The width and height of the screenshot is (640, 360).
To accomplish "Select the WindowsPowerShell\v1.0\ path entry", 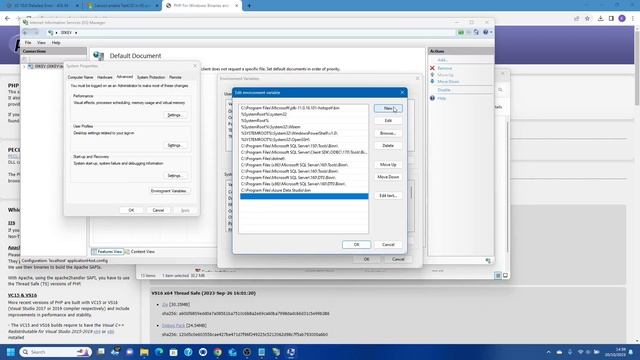I will pyautogui.click(x=304, y=133).
